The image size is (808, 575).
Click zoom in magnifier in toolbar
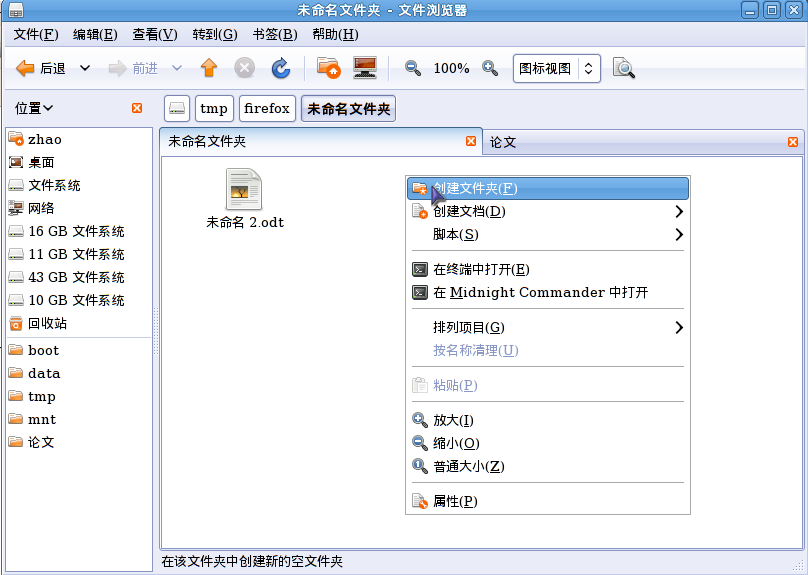(x=490, y=68)
